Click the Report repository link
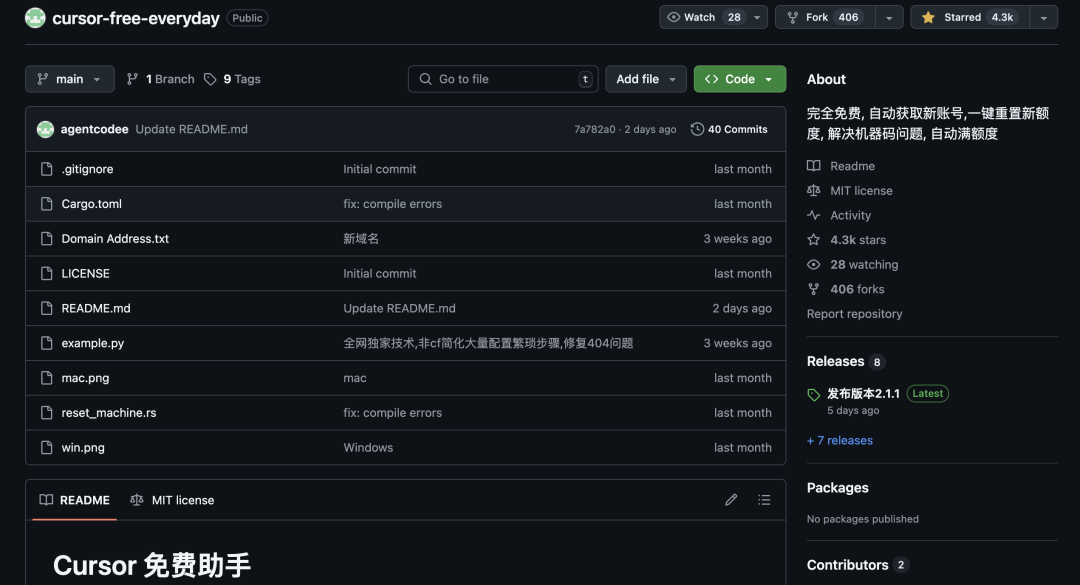This screenshot has width=1080, height=585. tap(855, 314)
